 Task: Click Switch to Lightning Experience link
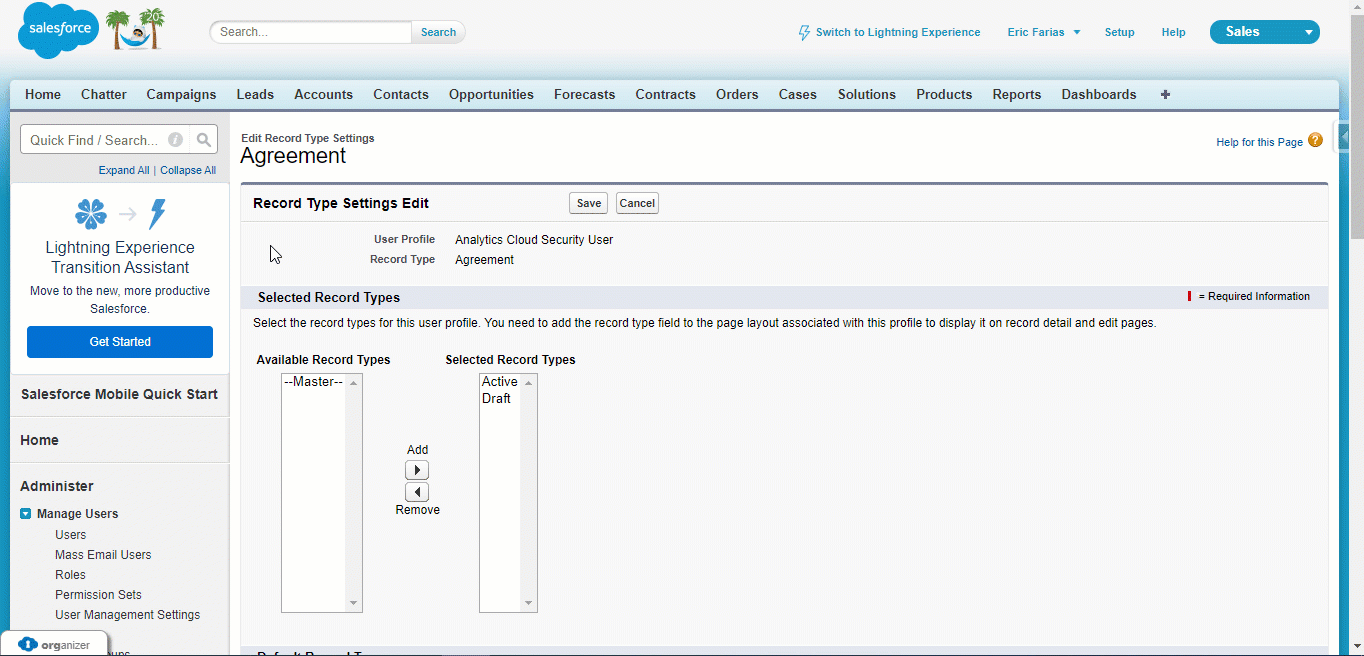coord(898,32)
